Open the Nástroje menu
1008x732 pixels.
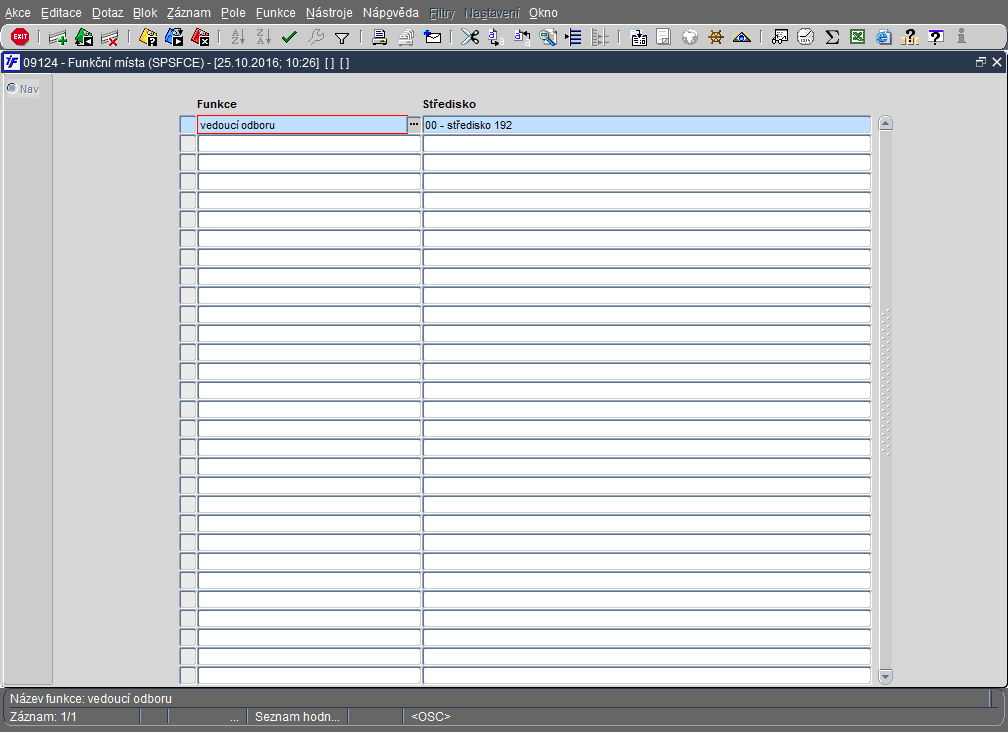click(x=329, y=13)
